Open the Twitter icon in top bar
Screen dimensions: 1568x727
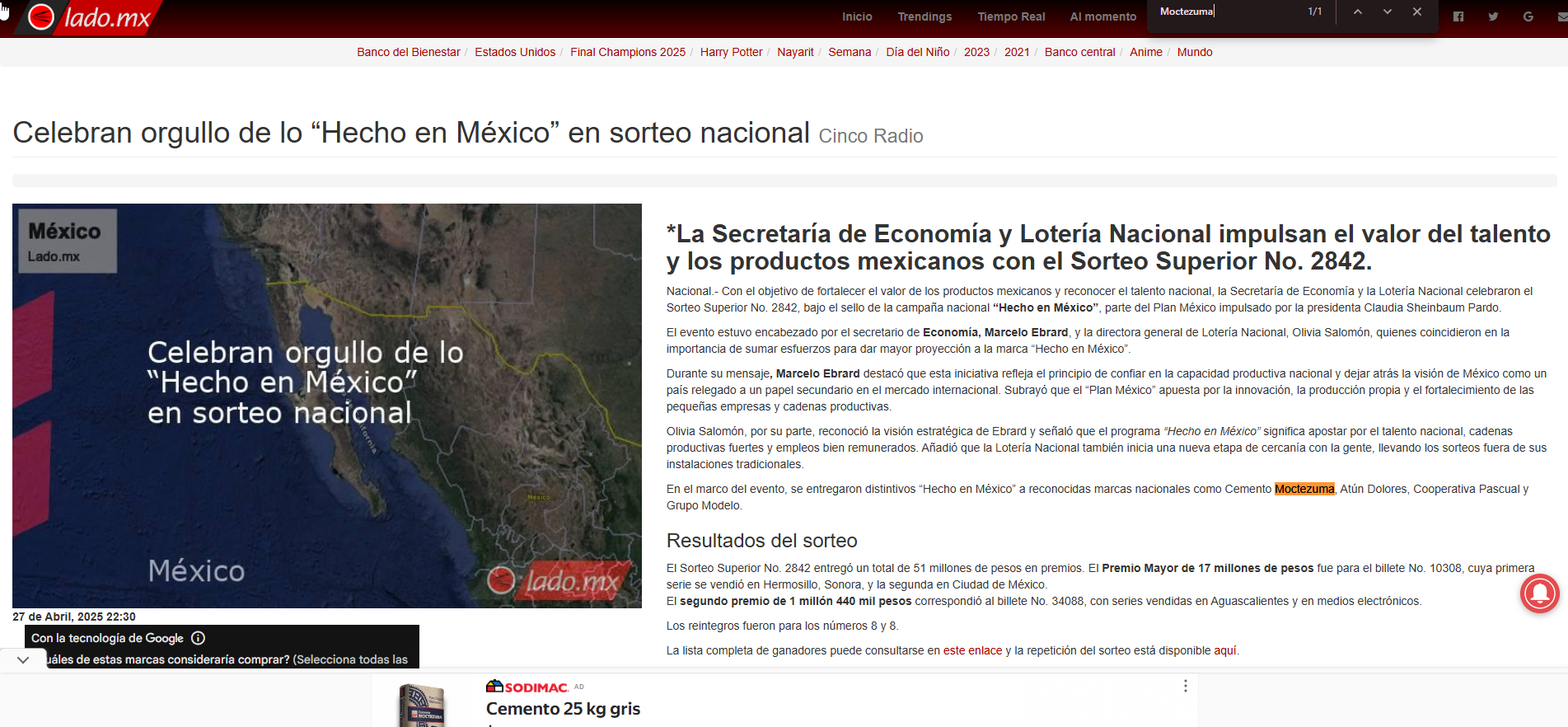tap(1493, 16)
